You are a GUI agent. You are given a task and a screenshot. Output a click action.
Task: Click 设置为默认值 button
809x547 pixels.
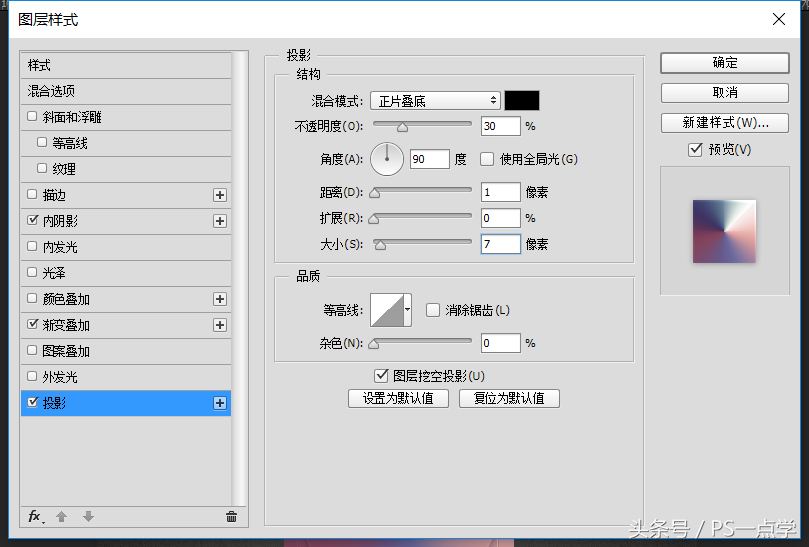(x=398, y=398)
